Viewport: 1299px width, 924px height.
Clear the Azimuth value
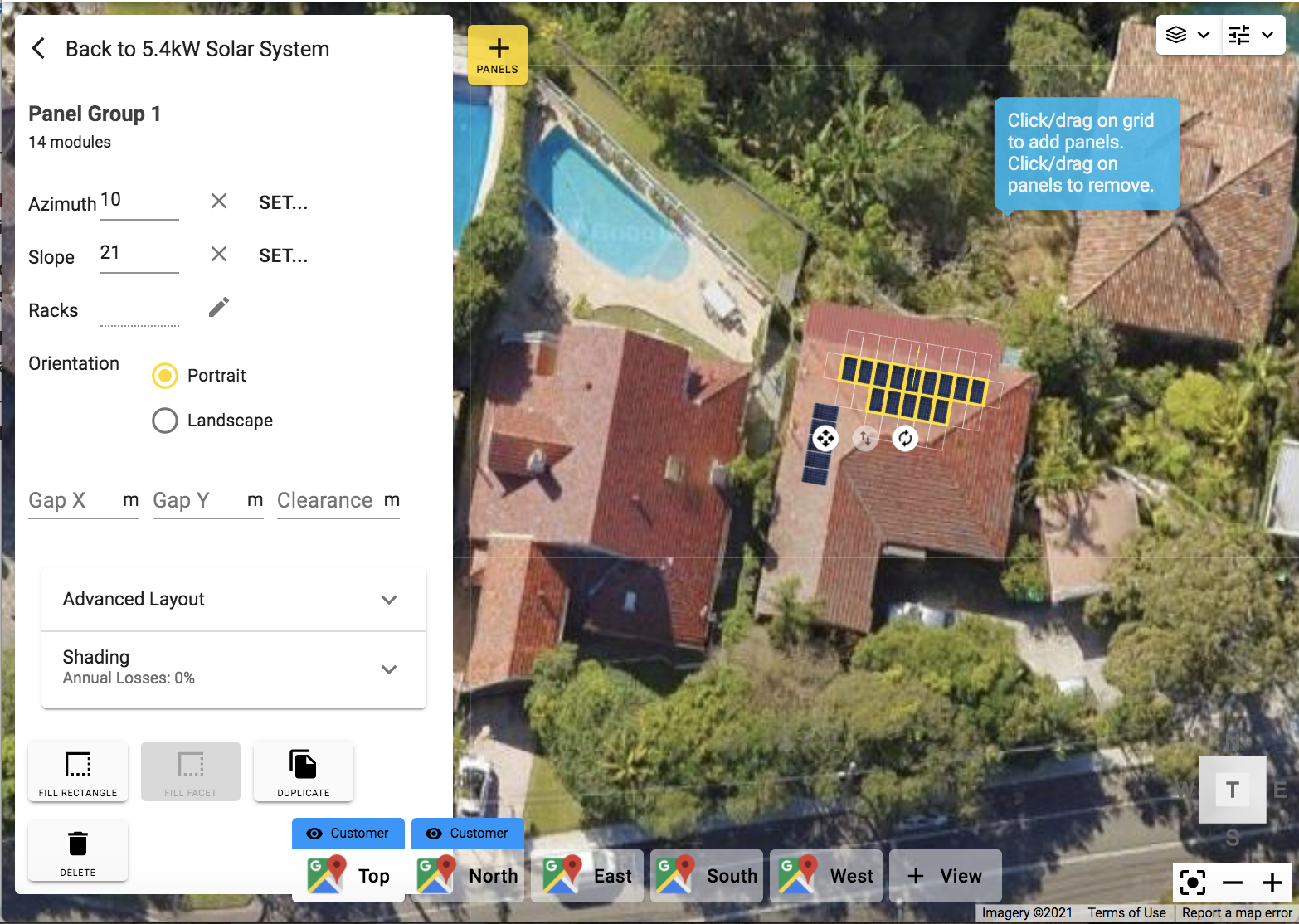(219, 202)
